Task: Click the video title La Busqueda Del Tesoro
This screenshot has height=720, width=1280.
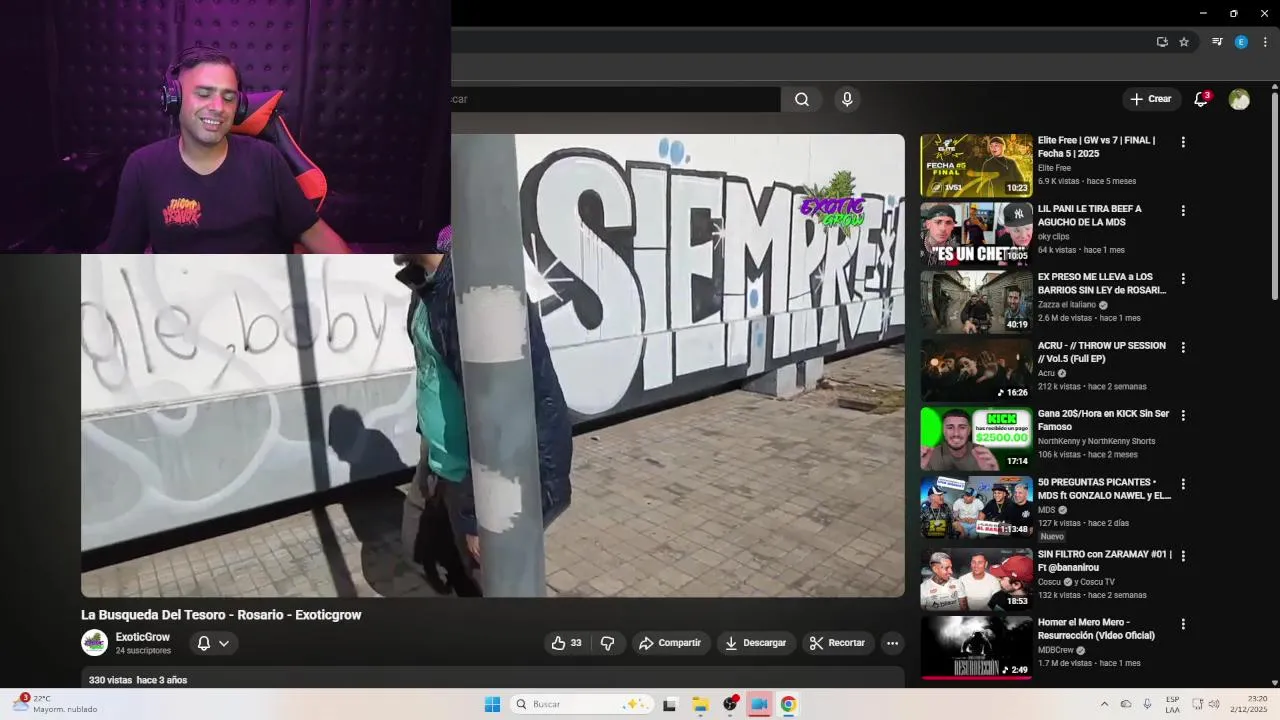Action: [x=221, y=615]
